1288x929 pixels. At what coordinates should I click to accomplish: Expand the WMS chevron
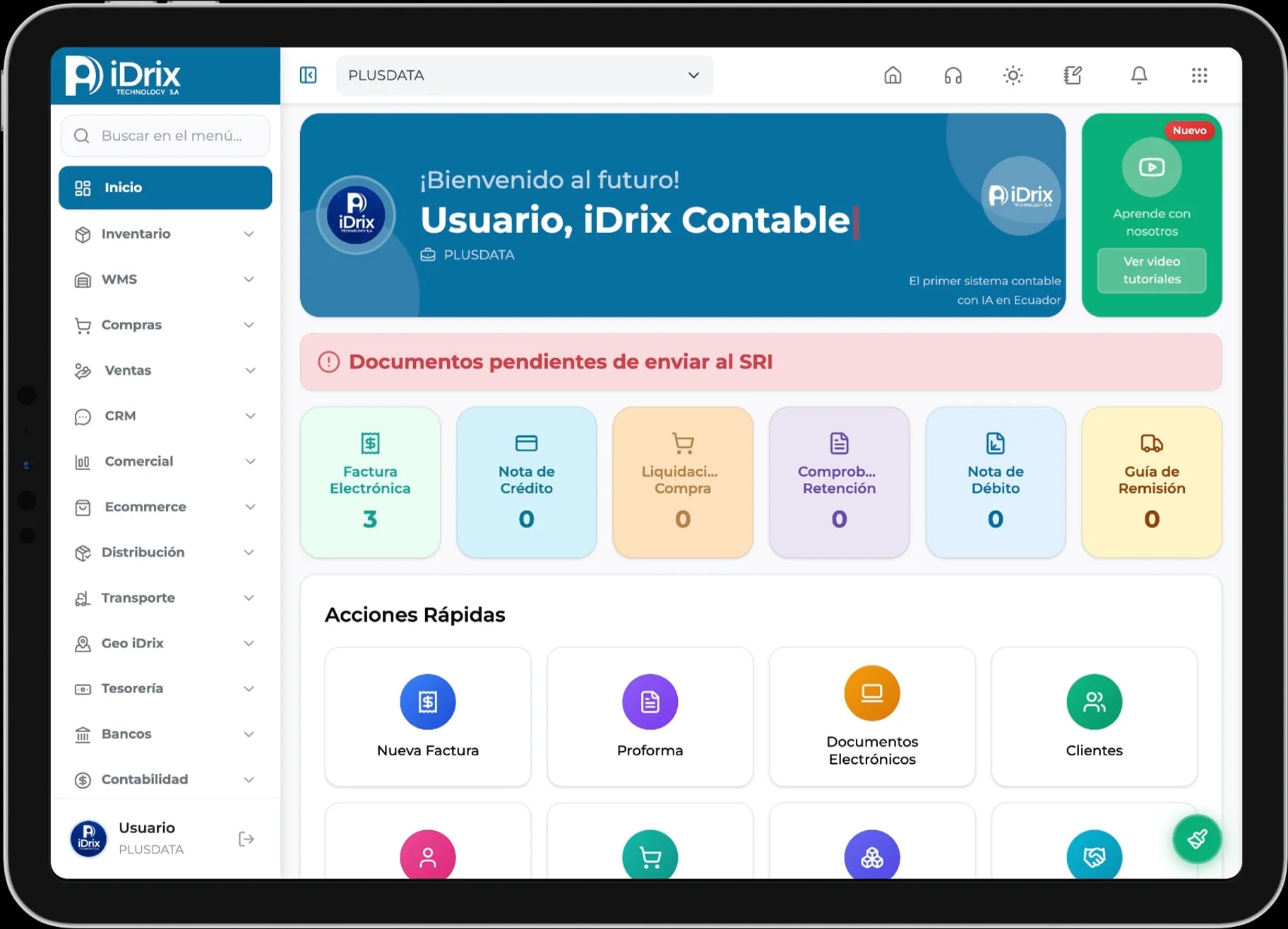[x=249, y=280]
